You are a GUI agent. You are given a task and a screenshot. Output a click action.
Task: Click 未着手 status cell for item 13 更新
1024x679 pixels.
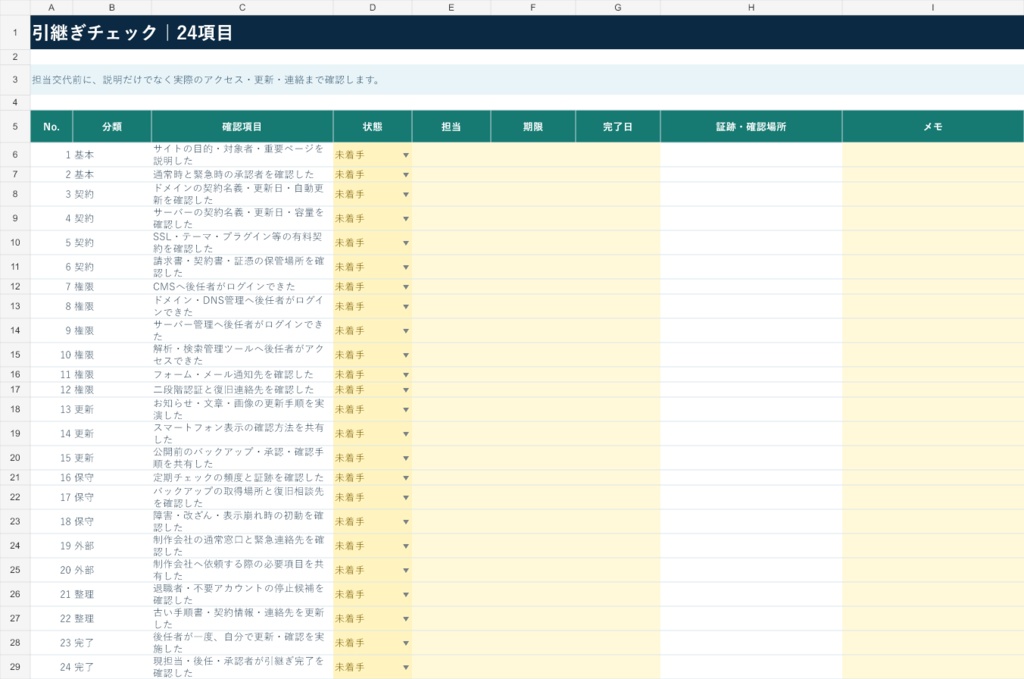click(372, 409)
